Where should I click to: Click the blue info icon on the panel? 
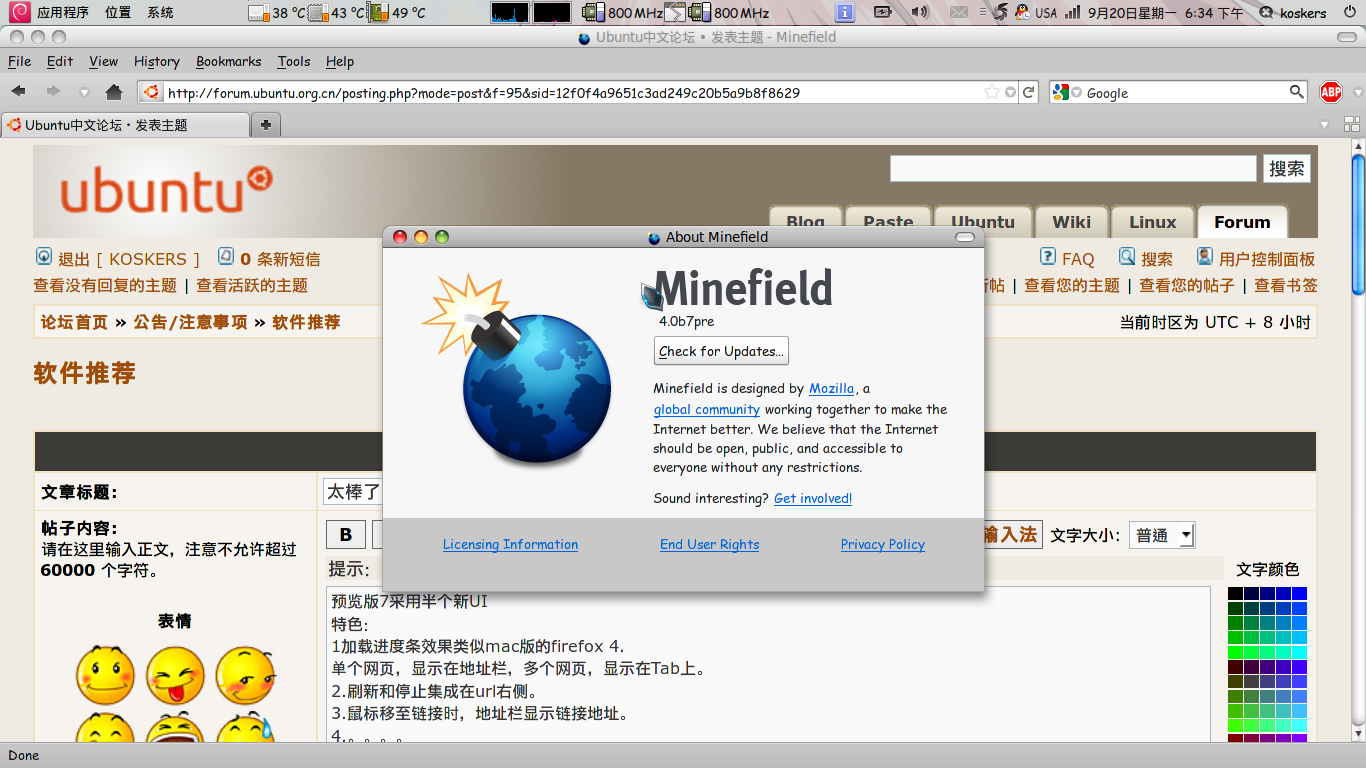[x=845, y=12]
